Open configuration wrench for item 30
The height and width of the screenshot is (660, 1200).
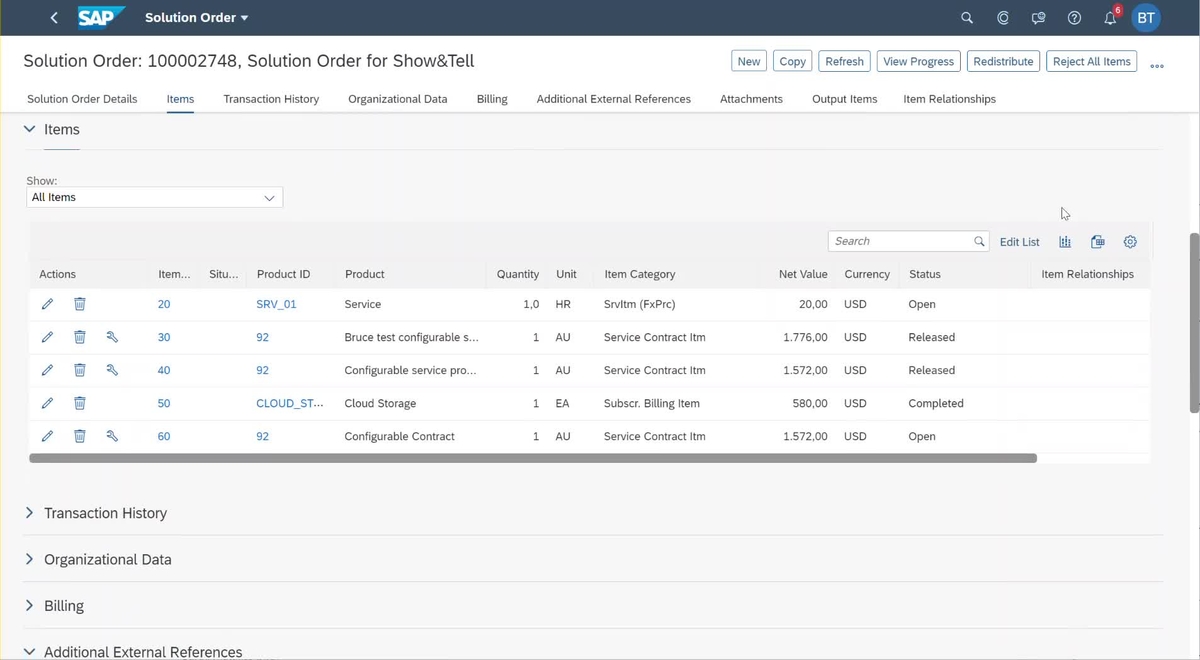click(112, 337)
